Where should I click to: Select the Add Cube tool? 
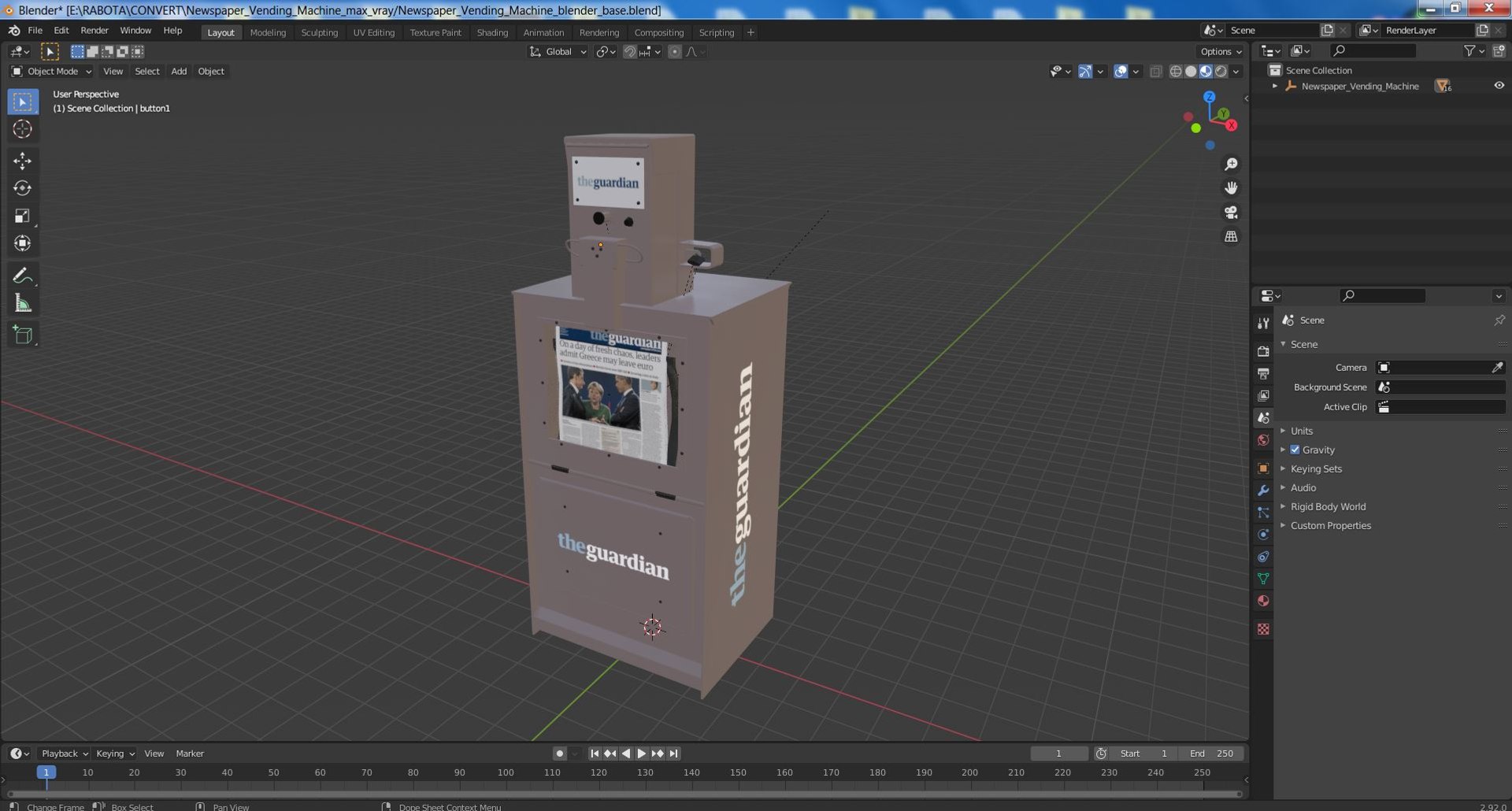click(22, 335)
